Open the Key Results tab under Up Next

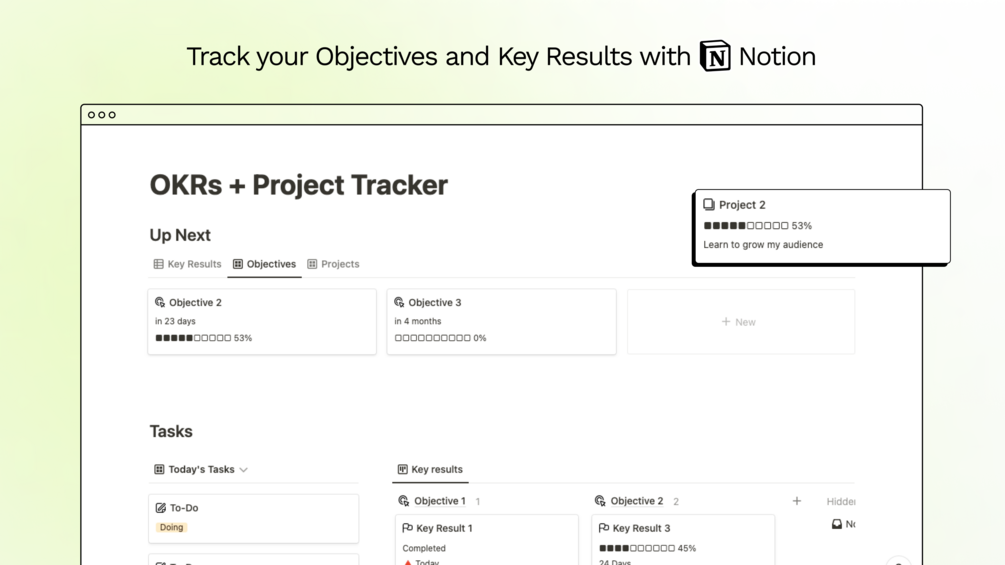[187, 264]
